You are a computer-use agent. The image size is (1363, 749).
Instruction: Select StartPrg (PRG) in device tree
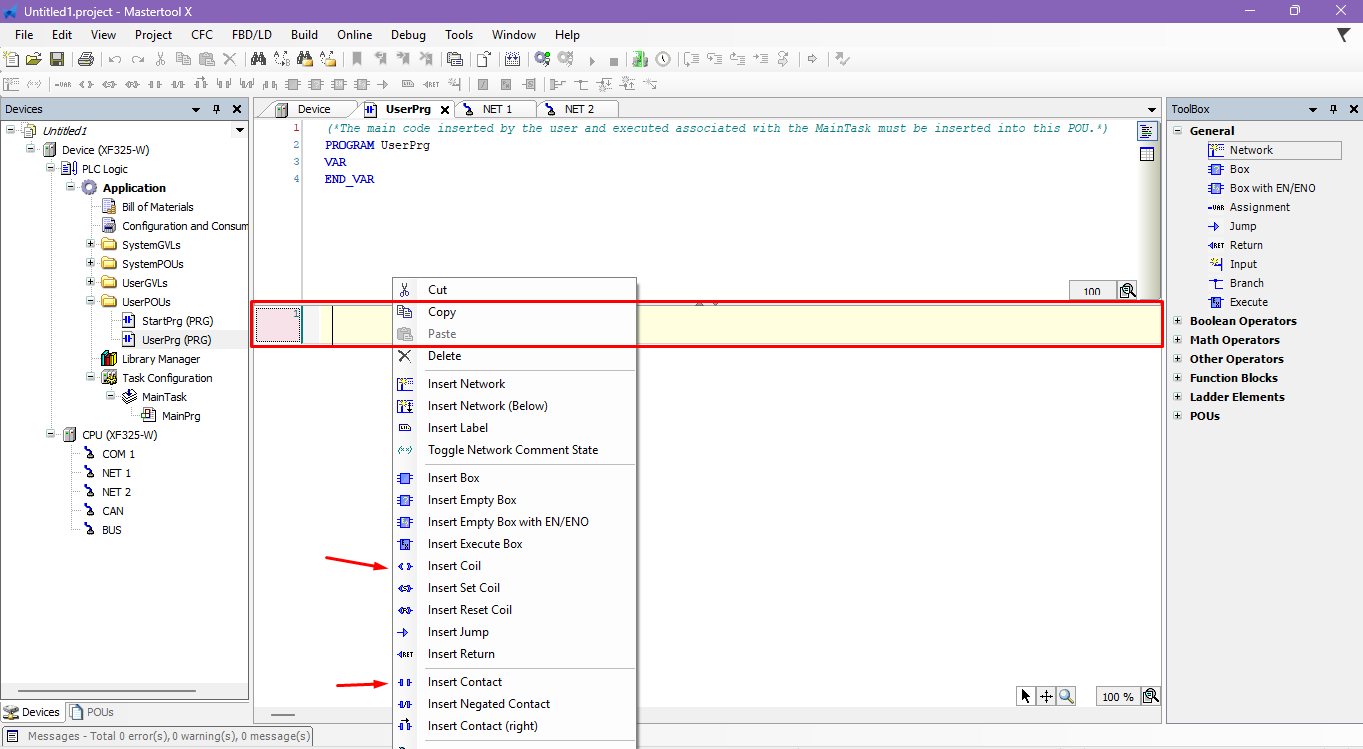click(175, 321)
